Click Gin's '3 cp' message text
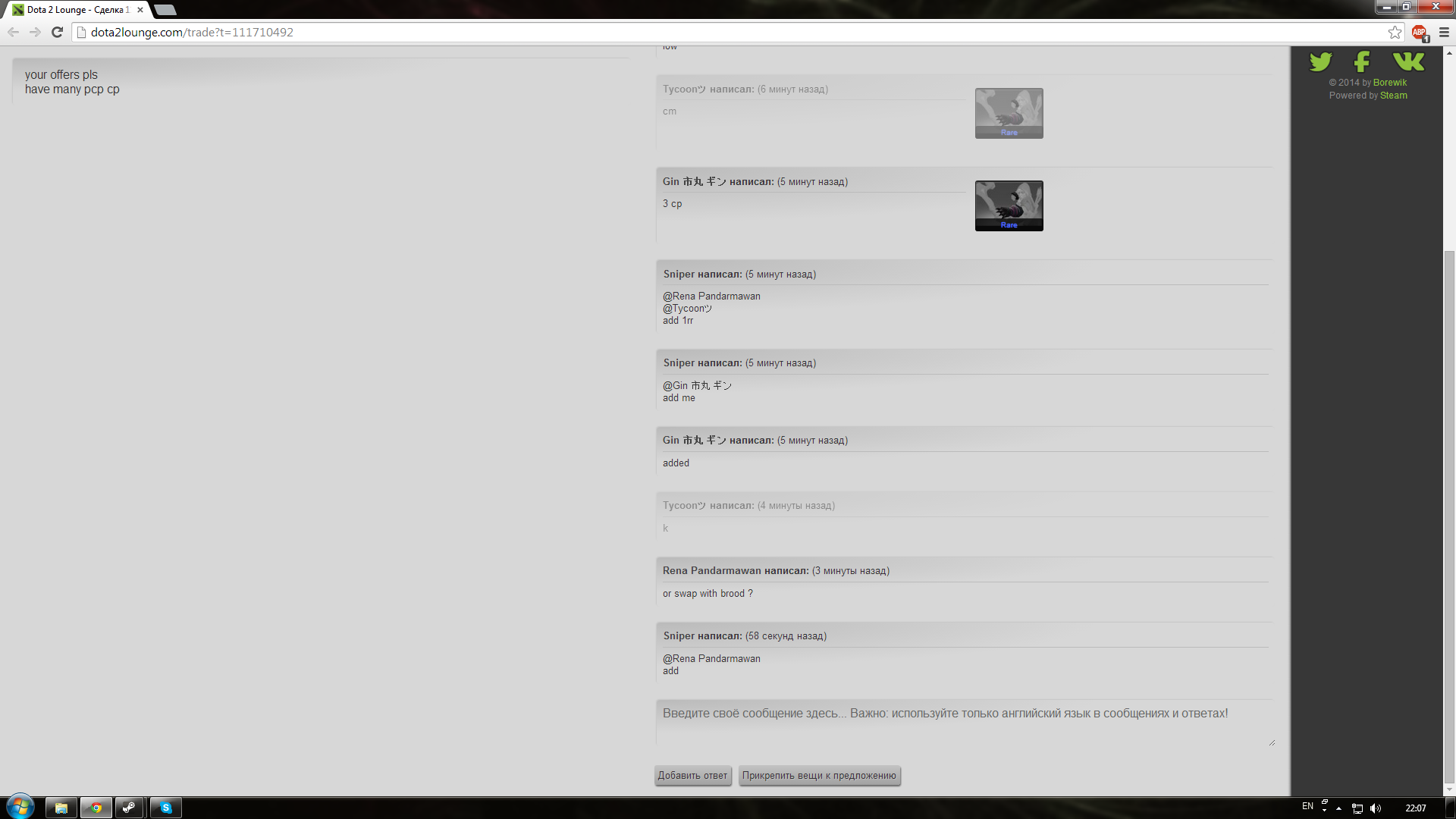The image size is (1456, 819). tap(672, 203)
